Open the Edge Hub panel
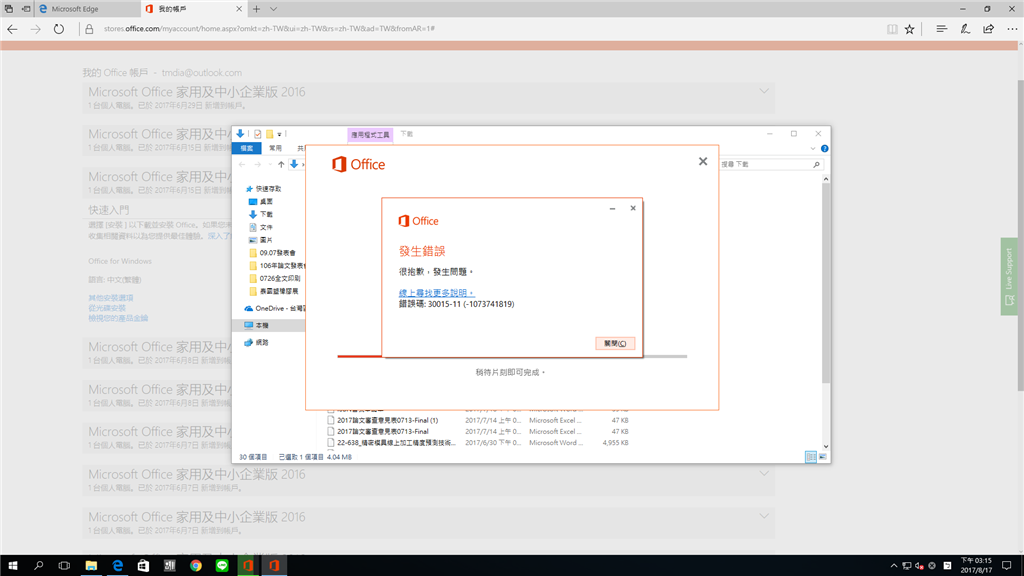 click(x=942, y=29)
